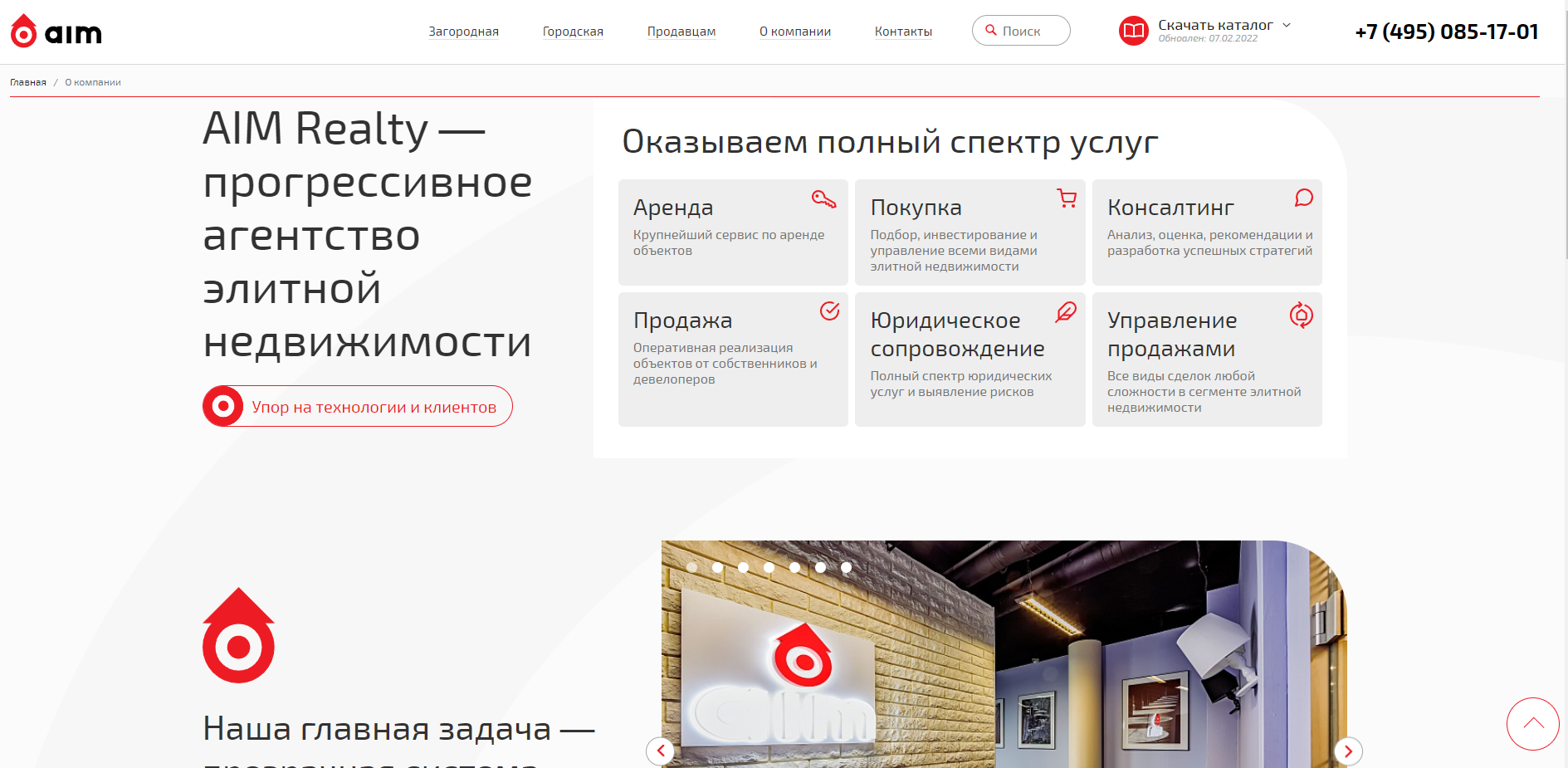1568x768 pixels.
Task: Open the Городская menu item
Action: click(x=573, y=32)
